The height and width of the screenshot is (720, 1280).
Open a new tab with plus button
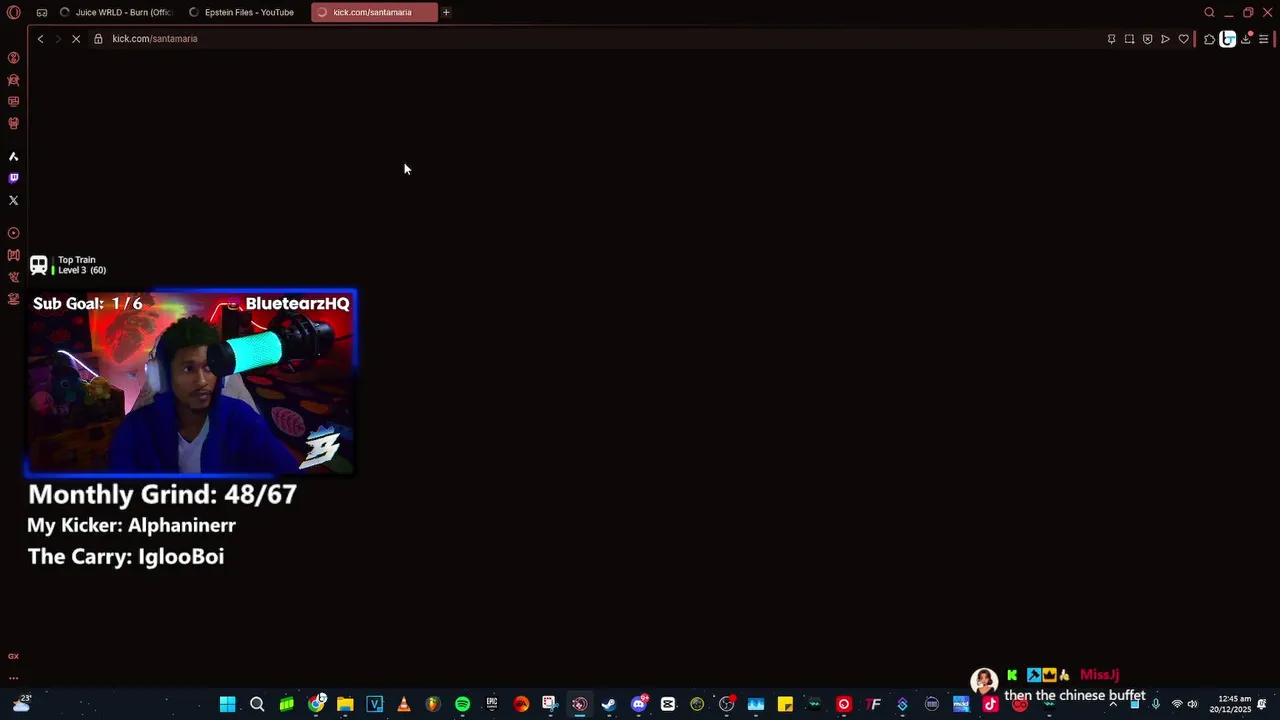(446, 12)
